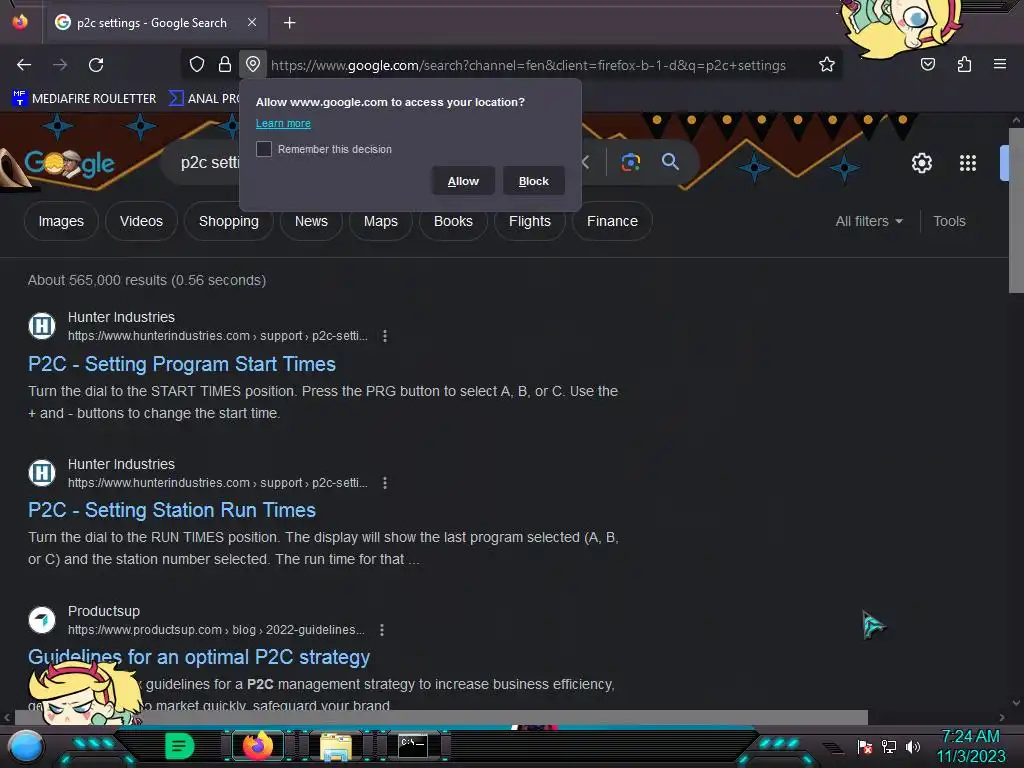This screenshot has width=1024, height=768.
Task: Open the MEDIAFIRE ROULETTER bookmark
Action: [84, 99]
